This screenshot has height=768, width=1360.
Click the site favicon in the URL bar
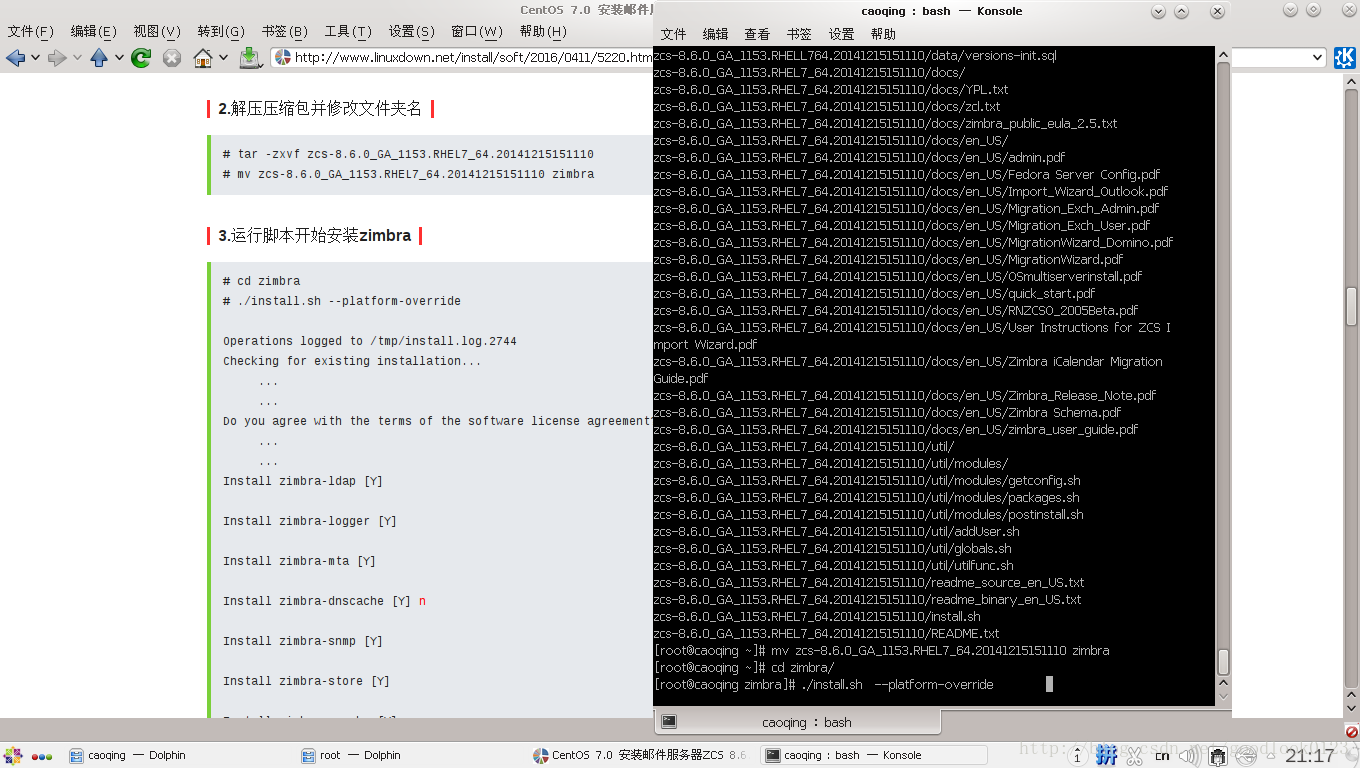click(x=283, y=58)
